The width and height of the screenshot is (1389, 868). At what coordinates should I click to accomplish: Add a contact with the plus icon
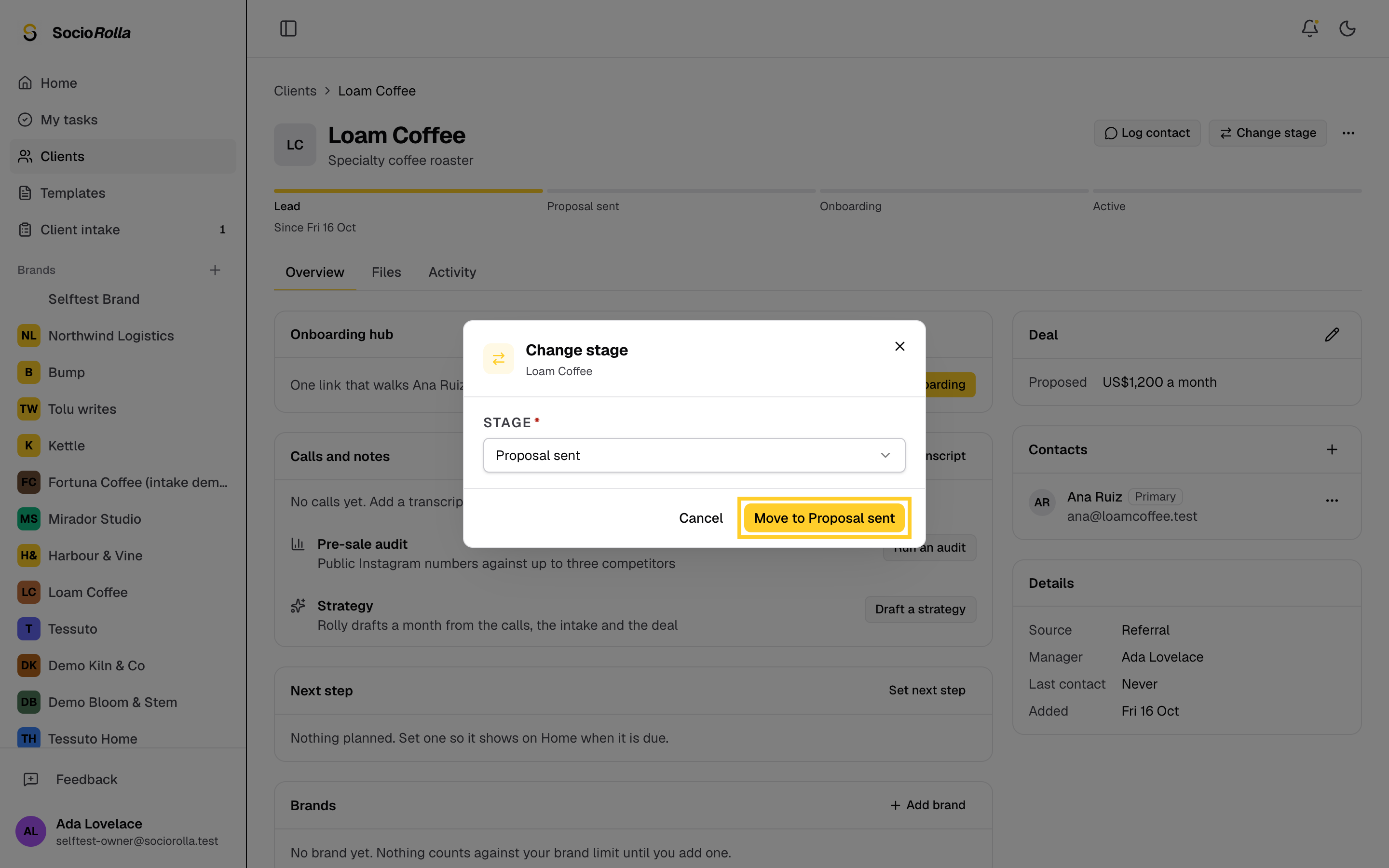tap(1332, 449)
